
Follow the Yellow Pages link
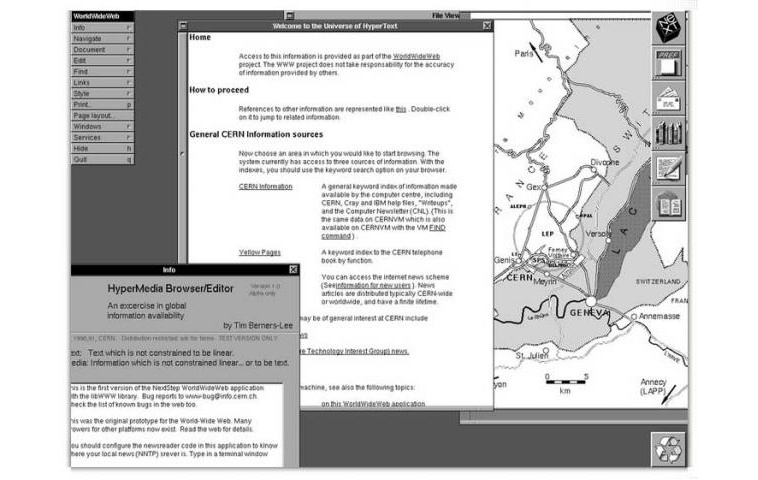click(260, 252)
